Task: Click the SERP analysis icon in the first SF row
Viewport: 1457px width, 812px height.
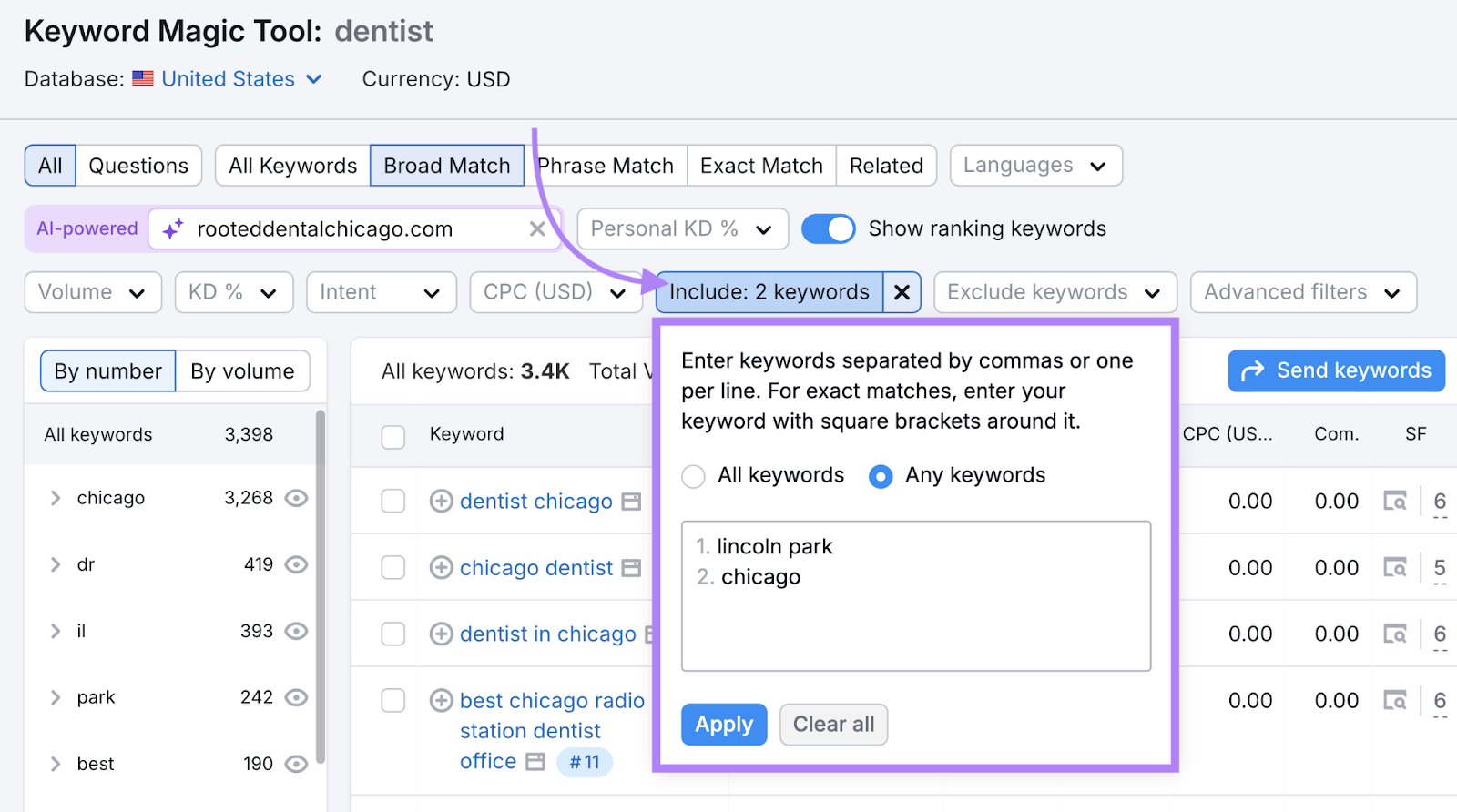Action: point(1395,501)
